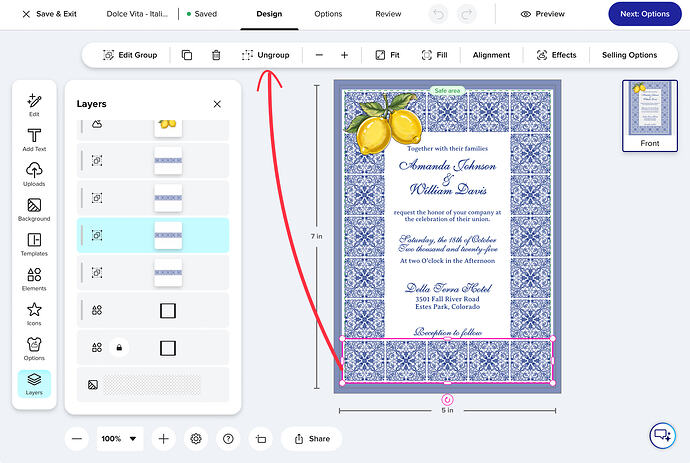
Task: Select 'Amanda Johnson' text on canvas
Action: (x=447, y=165)
